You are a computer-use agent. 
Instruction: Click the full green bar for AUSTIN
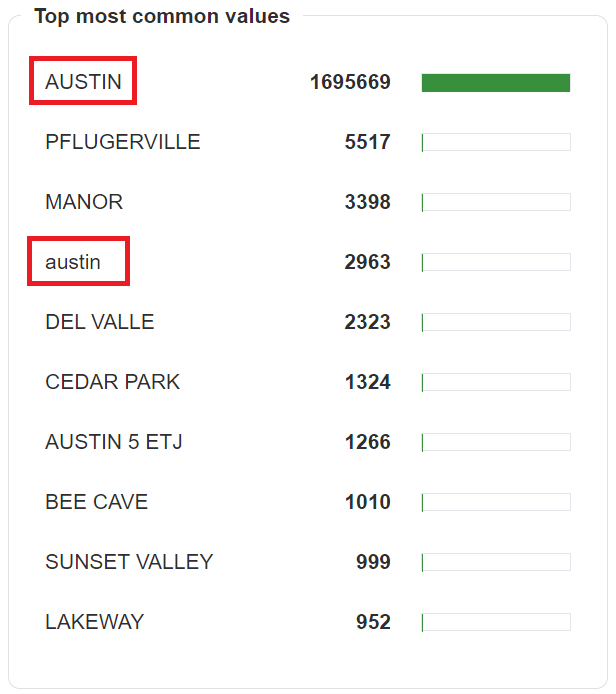click(495, 82)
